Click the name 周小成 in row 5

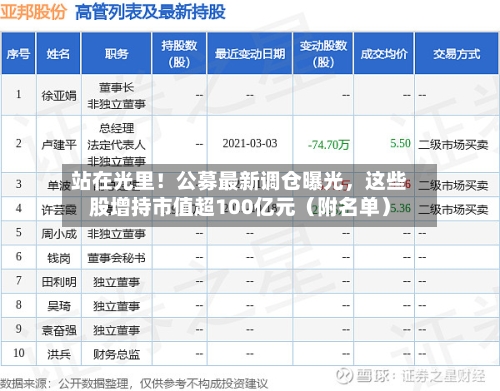(59, 234)
